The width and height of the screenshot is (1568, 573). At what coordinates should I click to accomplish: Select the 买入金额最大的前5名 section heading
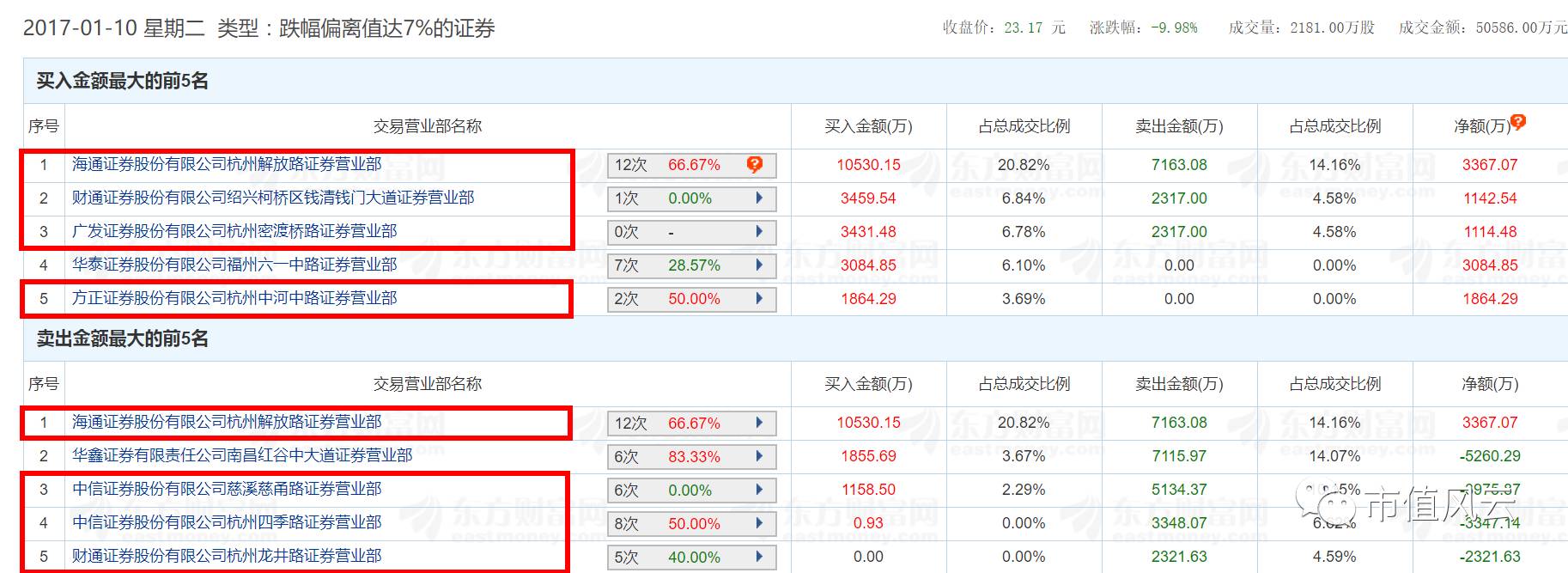(123, 81)
